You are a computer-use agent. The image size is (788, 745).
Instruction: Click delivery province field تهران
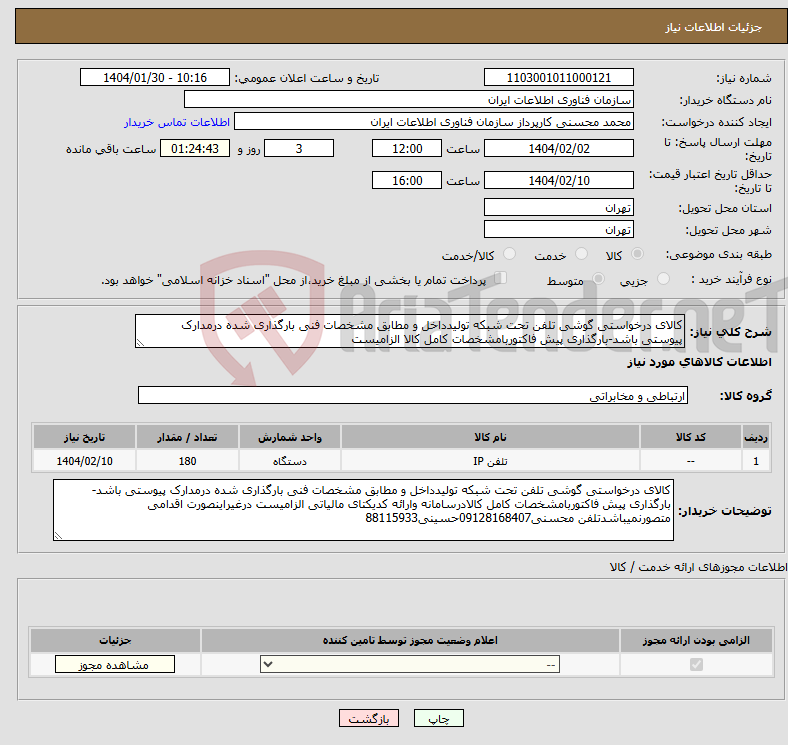pyautogui.click(x=558, y=207)
